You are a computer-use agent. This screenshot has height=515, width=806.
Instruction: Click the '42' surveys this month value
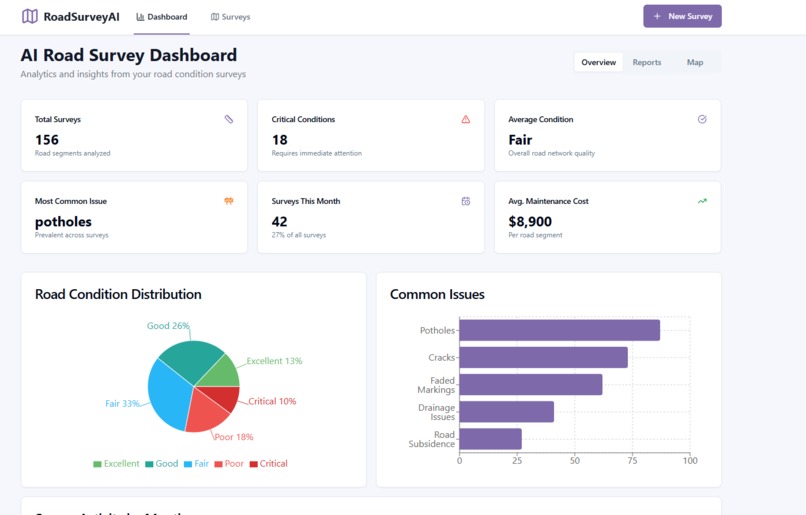point(280,222)
